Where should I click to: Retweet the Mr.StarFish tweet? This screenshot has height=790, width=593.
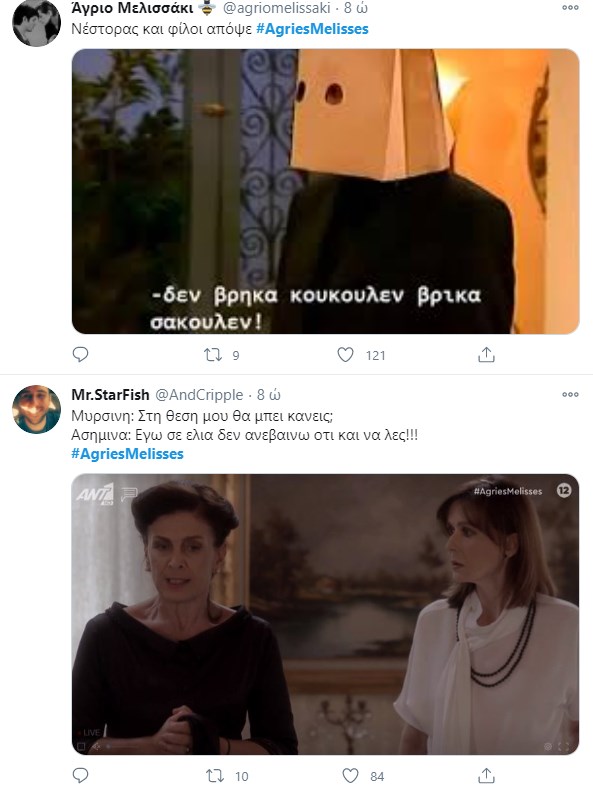(x=215, y=776)
